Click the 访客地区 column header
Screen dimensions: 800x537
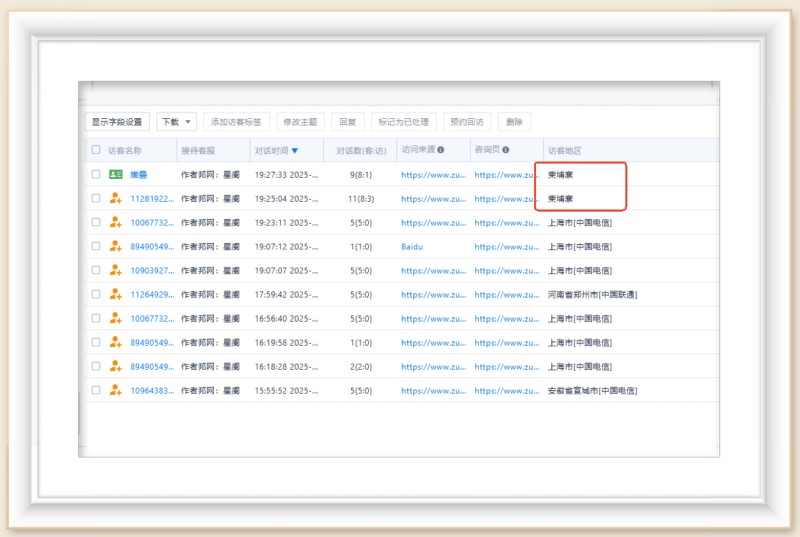[565, 151]
